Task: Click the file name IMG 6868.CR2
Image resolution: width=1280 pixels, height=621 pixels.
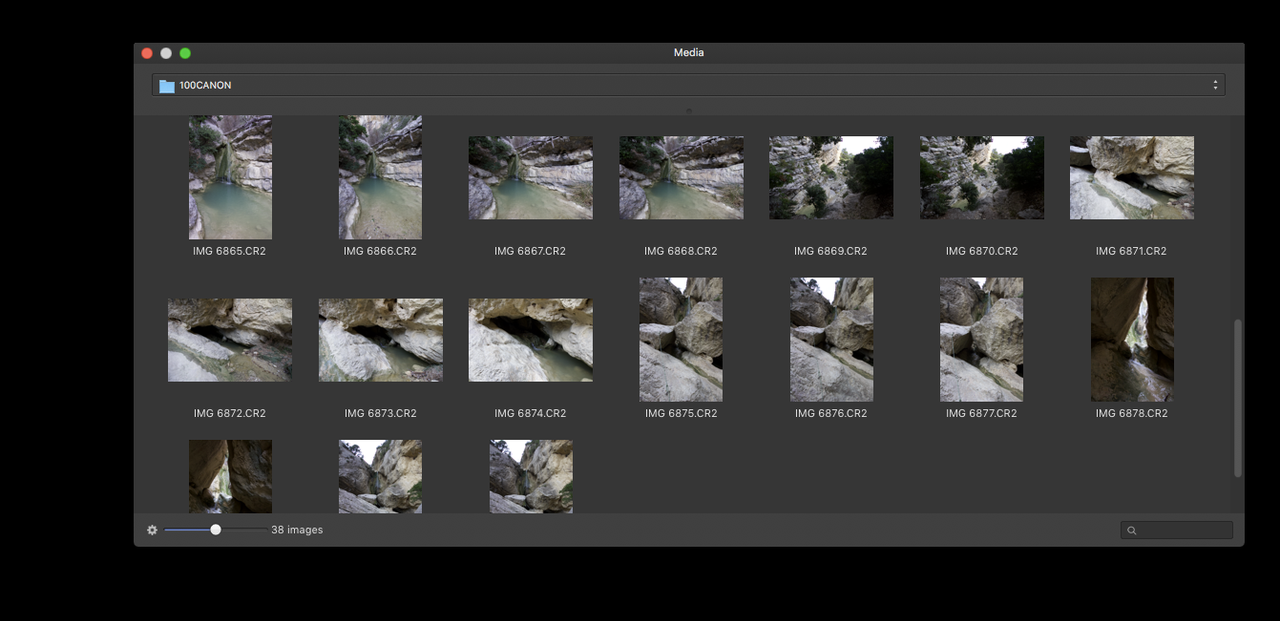Action: (681, 251)
